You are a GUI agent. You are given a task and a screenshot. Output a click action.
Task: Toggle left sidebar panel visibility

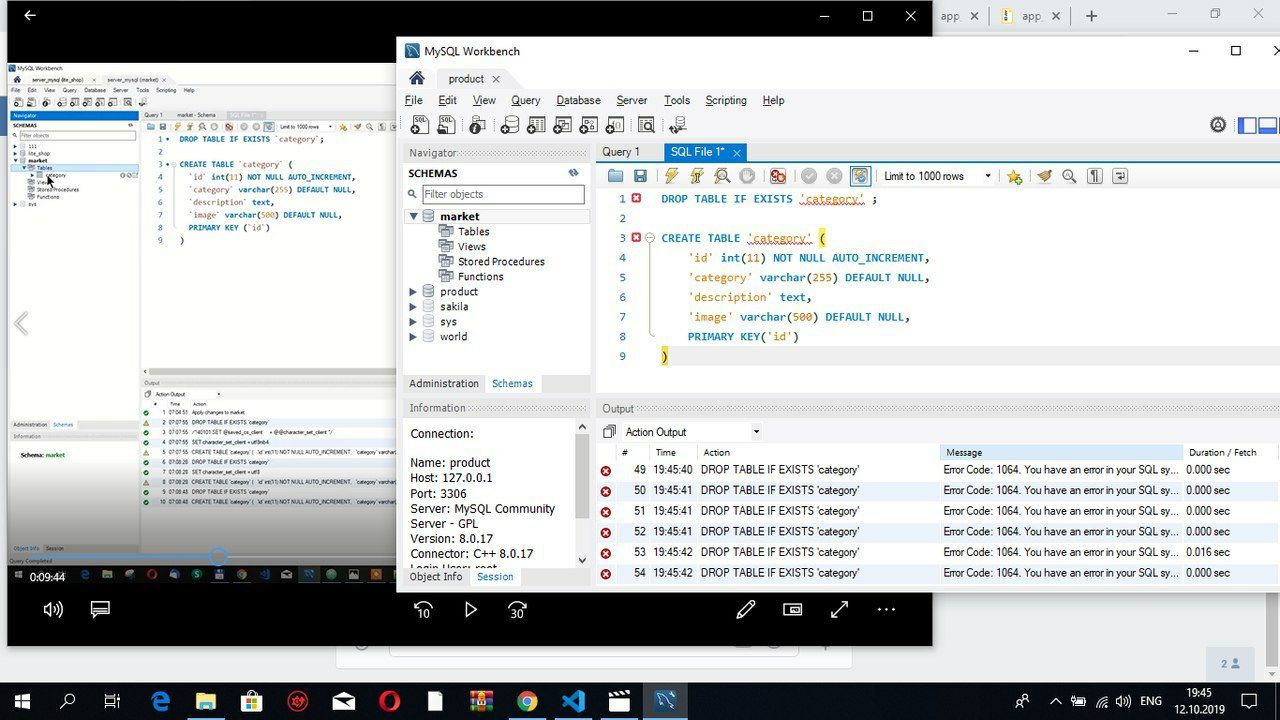pyautogui.click(x=1247, y=125)
